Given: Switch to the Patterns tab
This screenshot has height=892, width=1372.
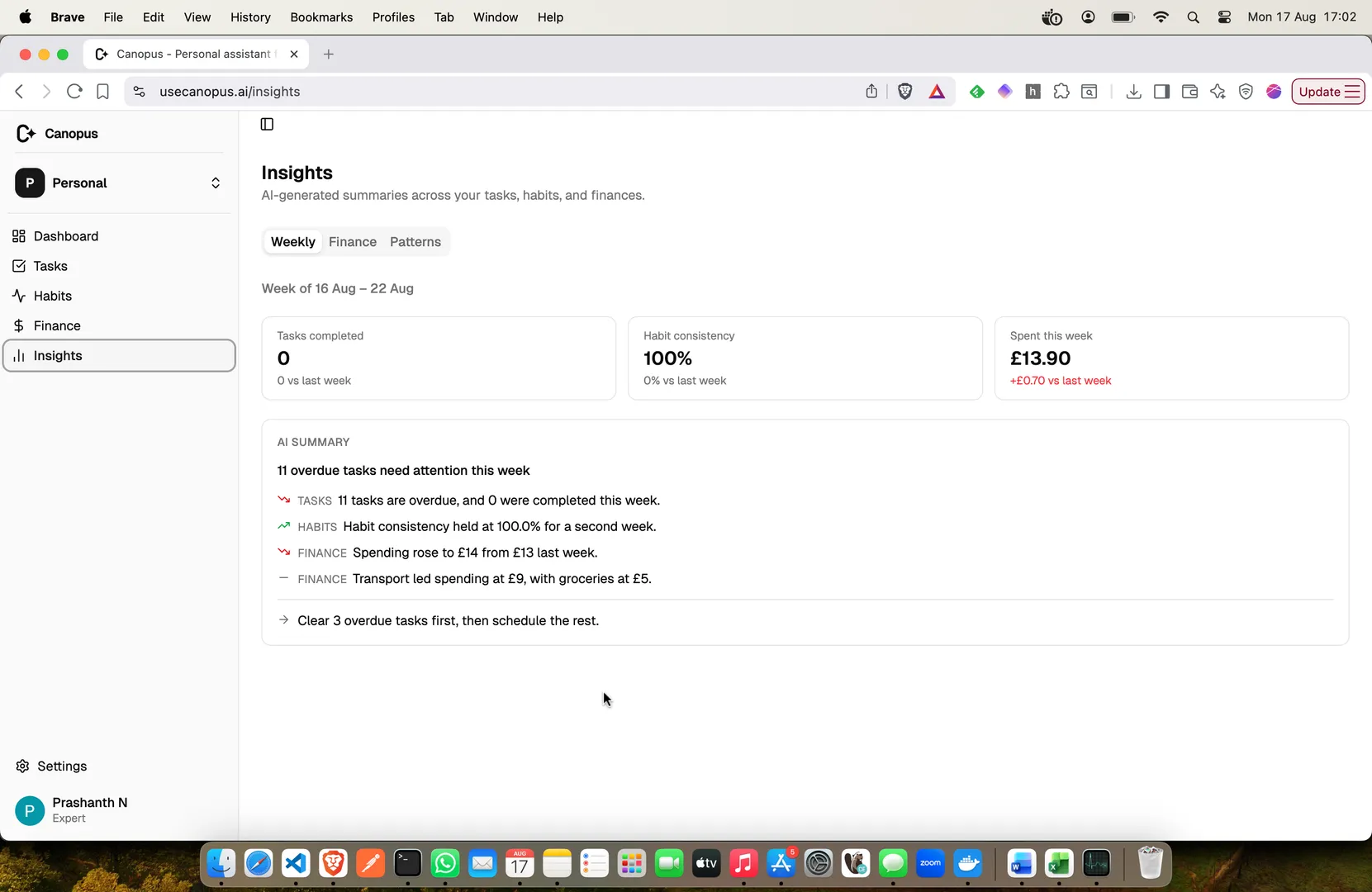Looking at the screenshot, I should coord(415,242).
